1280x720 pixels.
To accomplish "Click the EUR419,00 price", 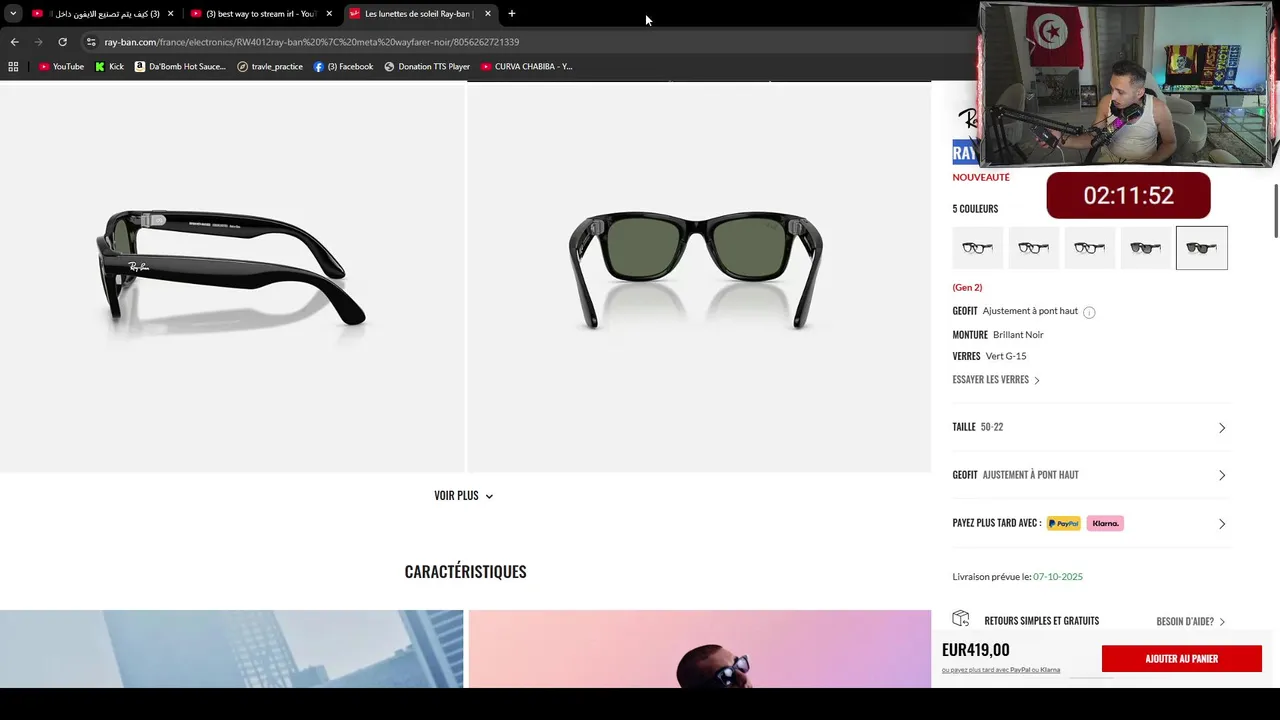I will [976, 650].
